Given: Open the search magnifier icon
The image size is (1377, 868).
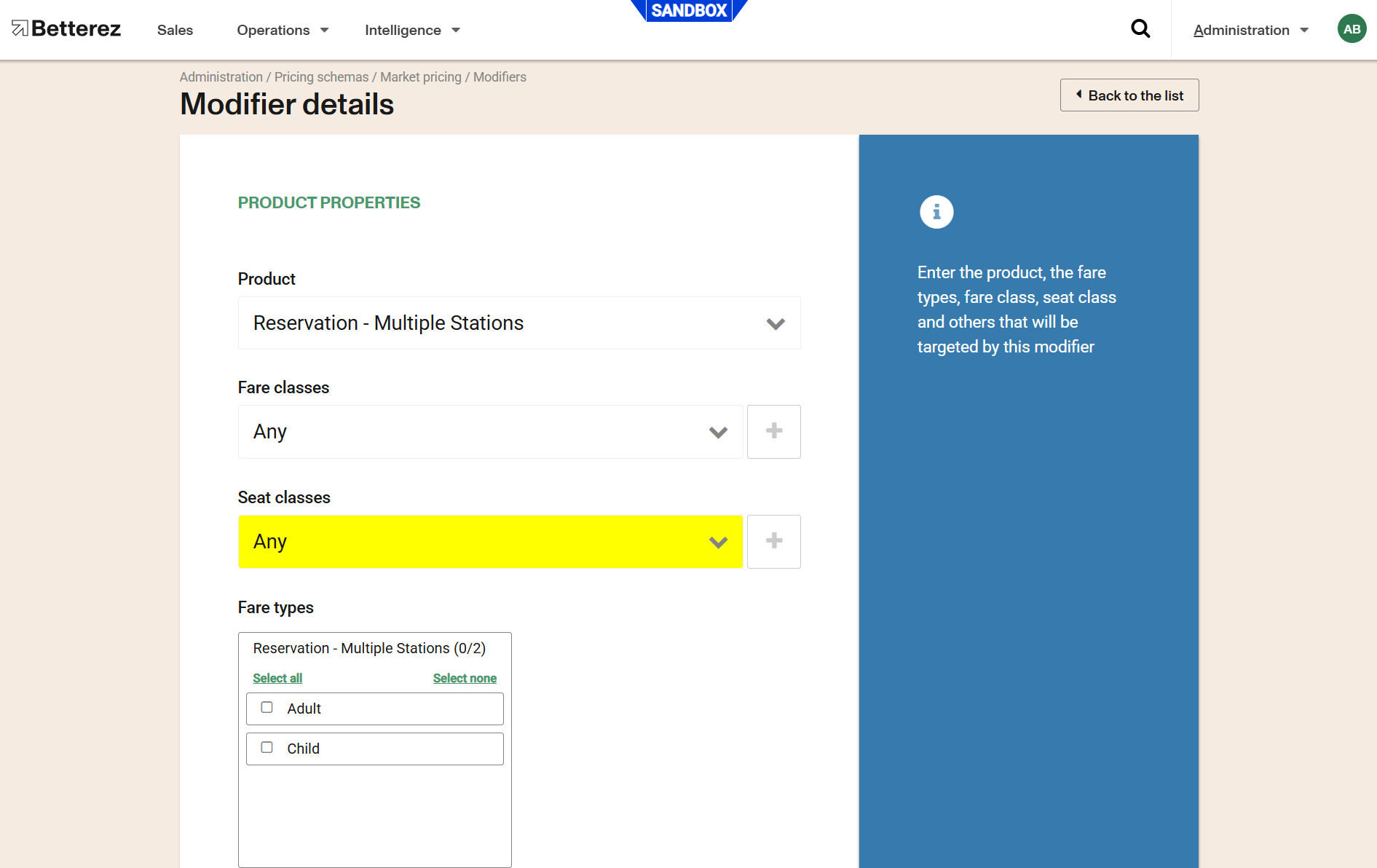Looking at the screenshot, I should (1140, 29).
